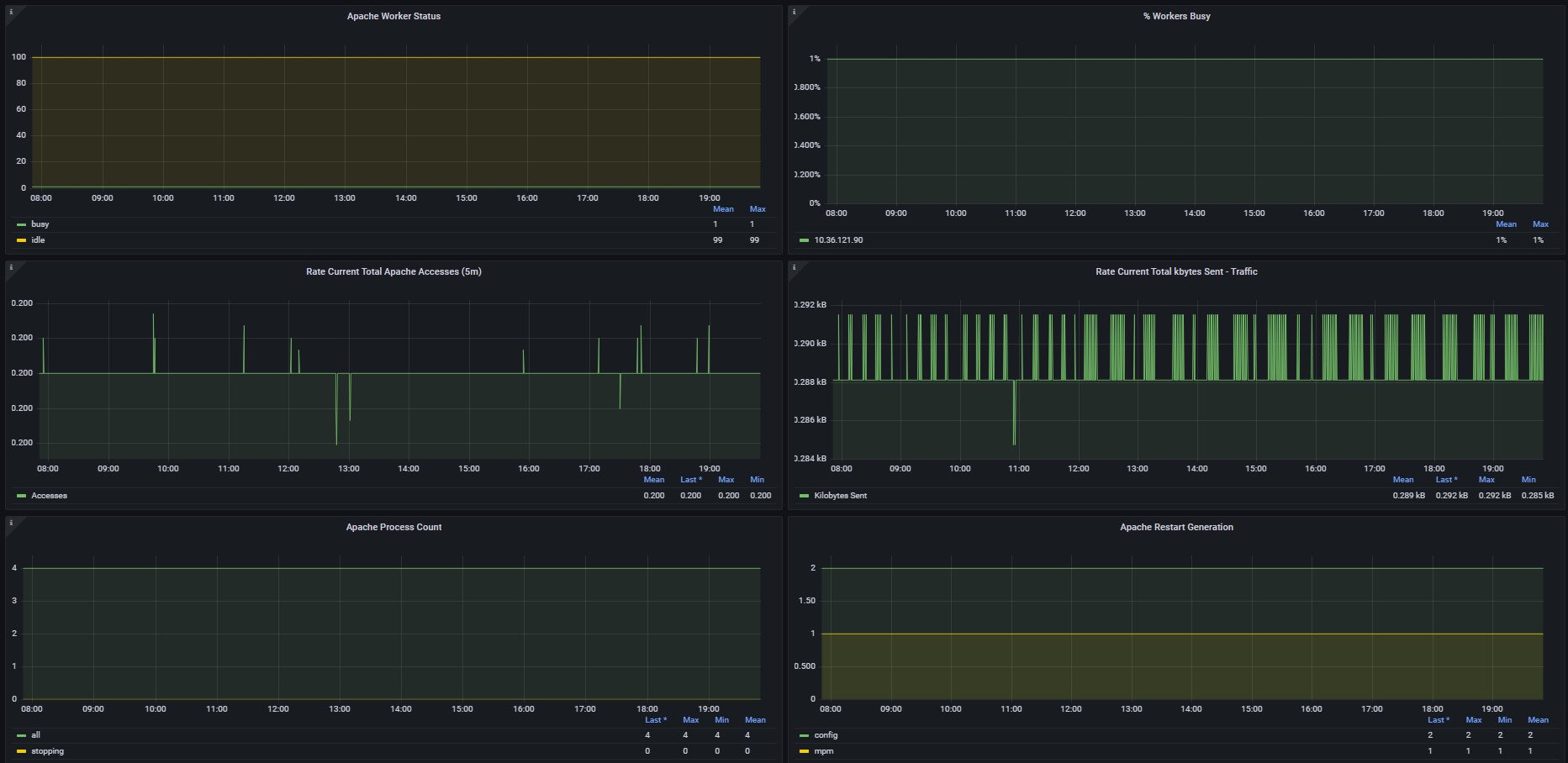Sort by Last * in Apache Process Count legend
This screenshot has width=1568, height=763.
point(655,720)
